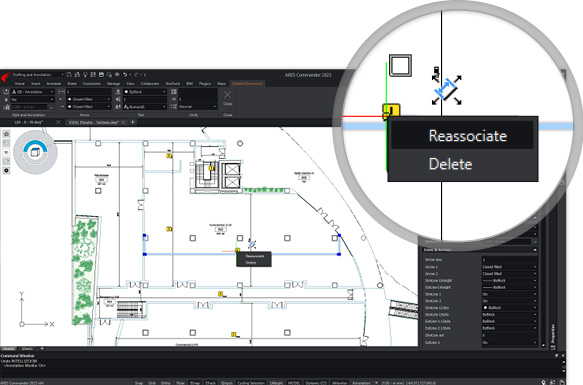The width and height of the screenshot is (583, 385).
Task: Click the Save icon in quick access toolbar
Action: [x=101, y=75]
